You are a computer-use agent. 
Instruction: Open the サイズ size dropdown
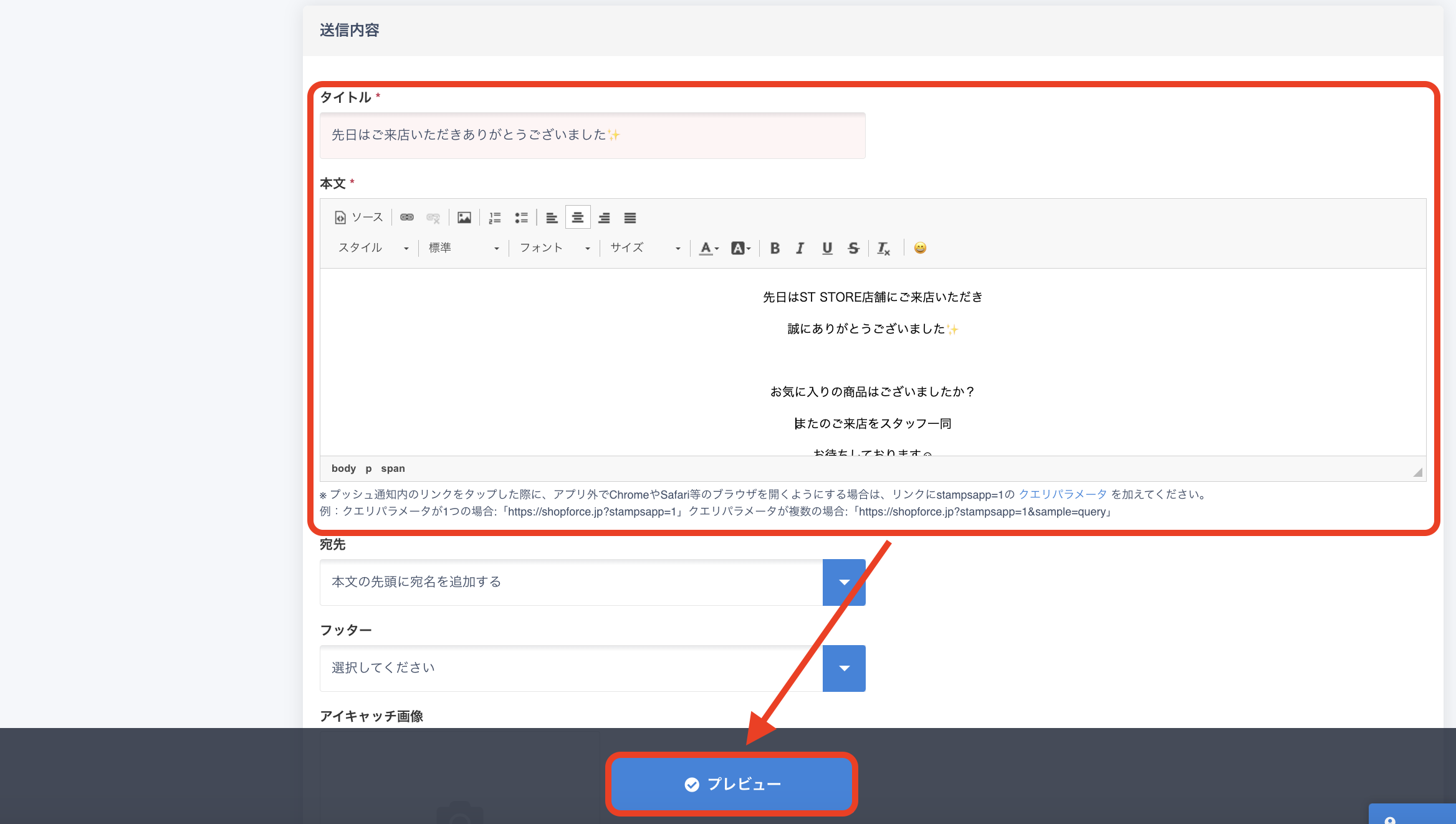tap(645, 248)
